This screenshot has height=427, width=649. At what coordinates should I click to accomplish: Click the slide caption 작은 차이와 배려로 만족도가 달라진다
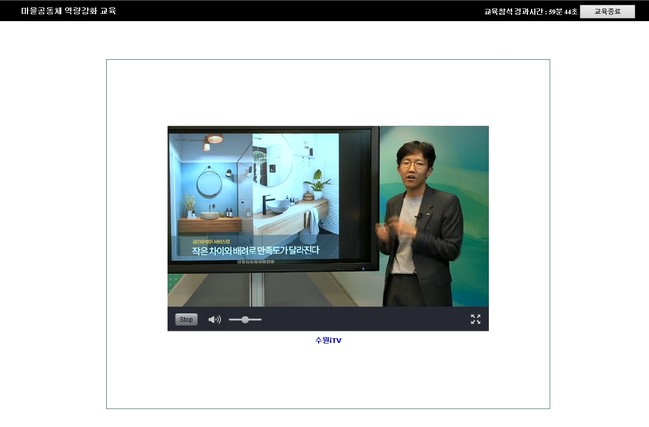pyautogui.click(x=255, y=250)
